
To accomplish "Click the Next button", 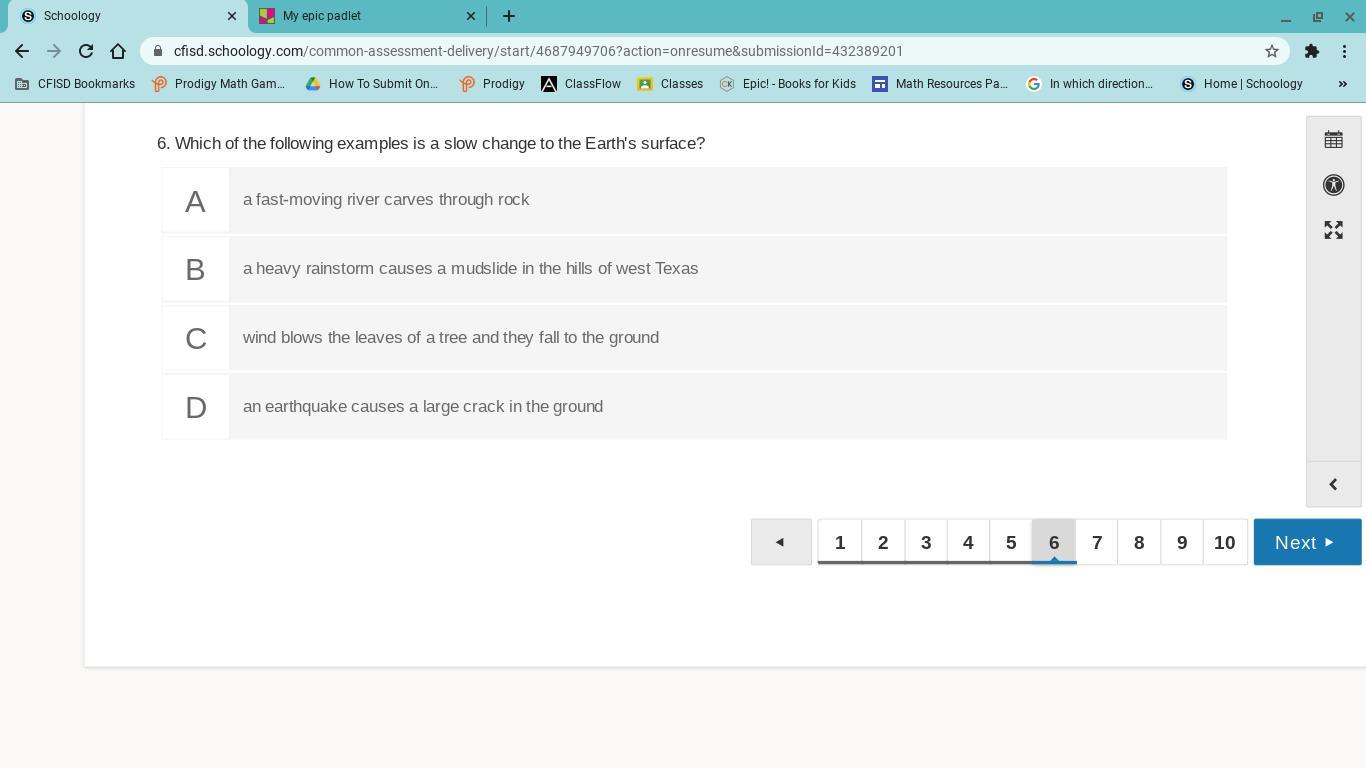I will 1307,542.
